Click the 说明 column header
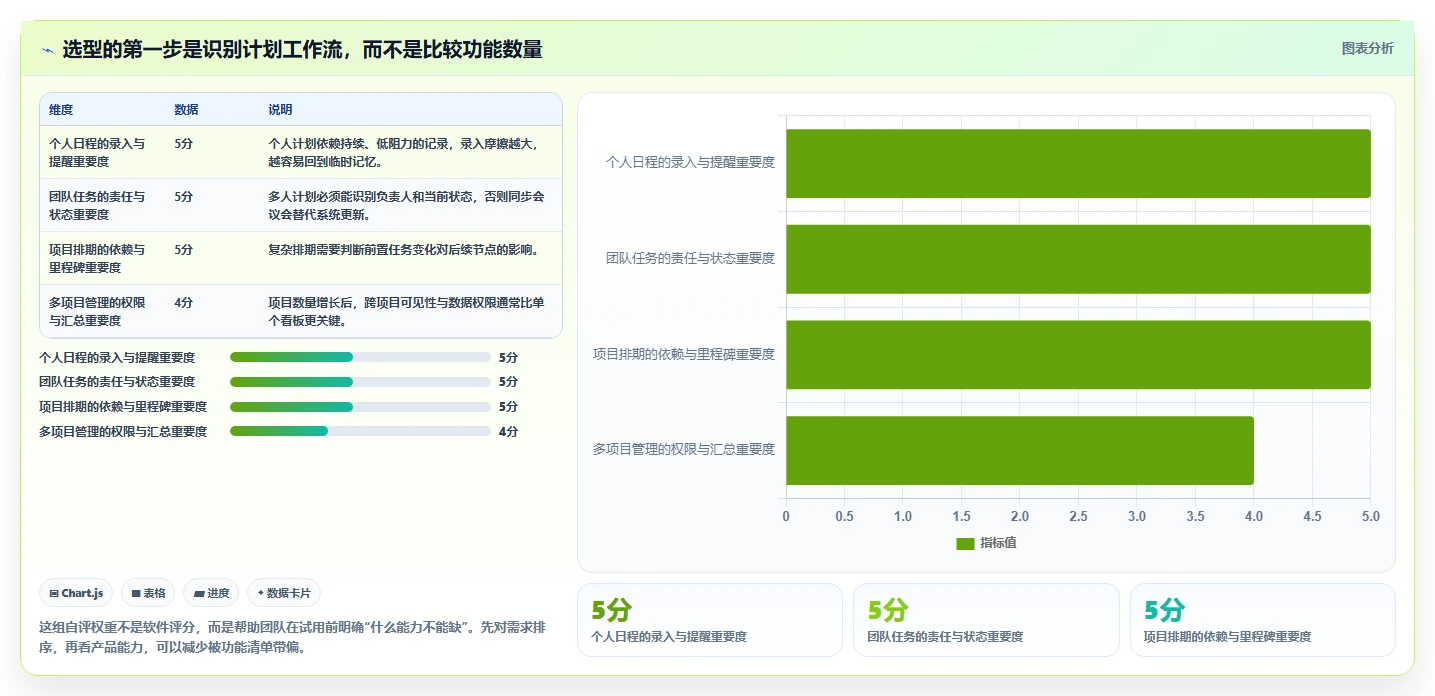Screen dimensions: 1435x696 [280, 110]
